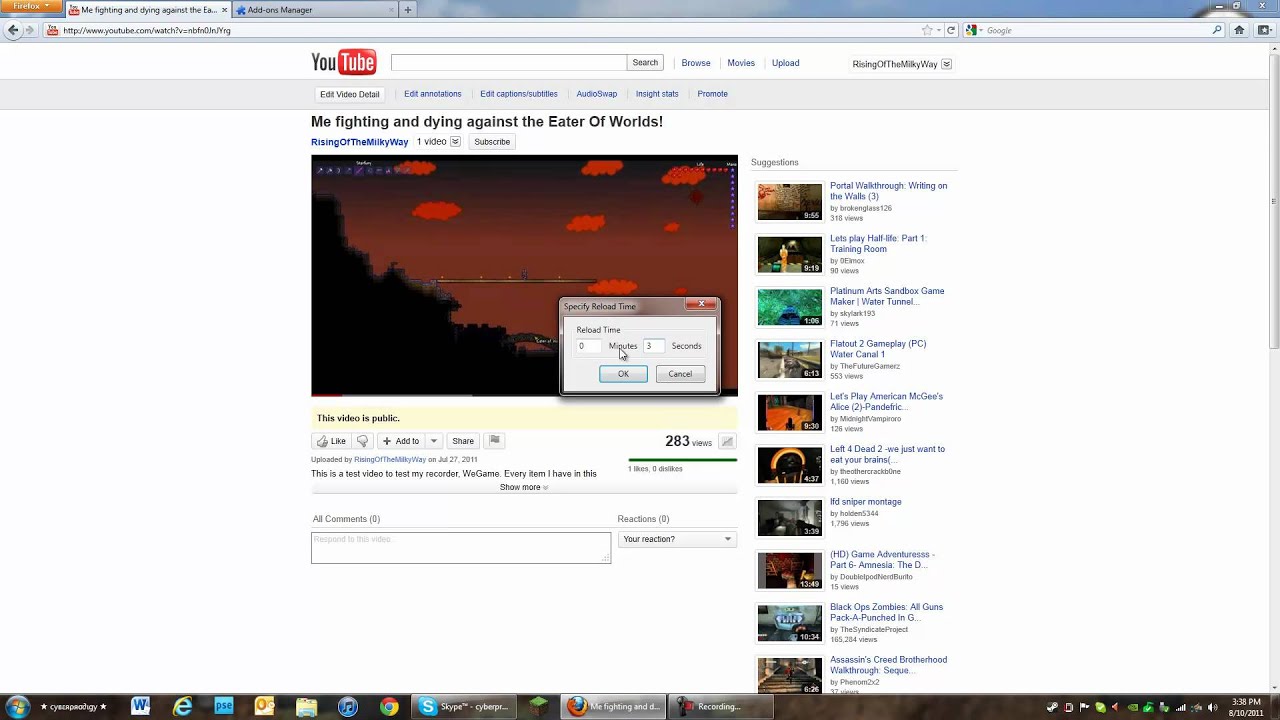Click the Like button
Screen dimensions: 1280x720
pos(331,441)
